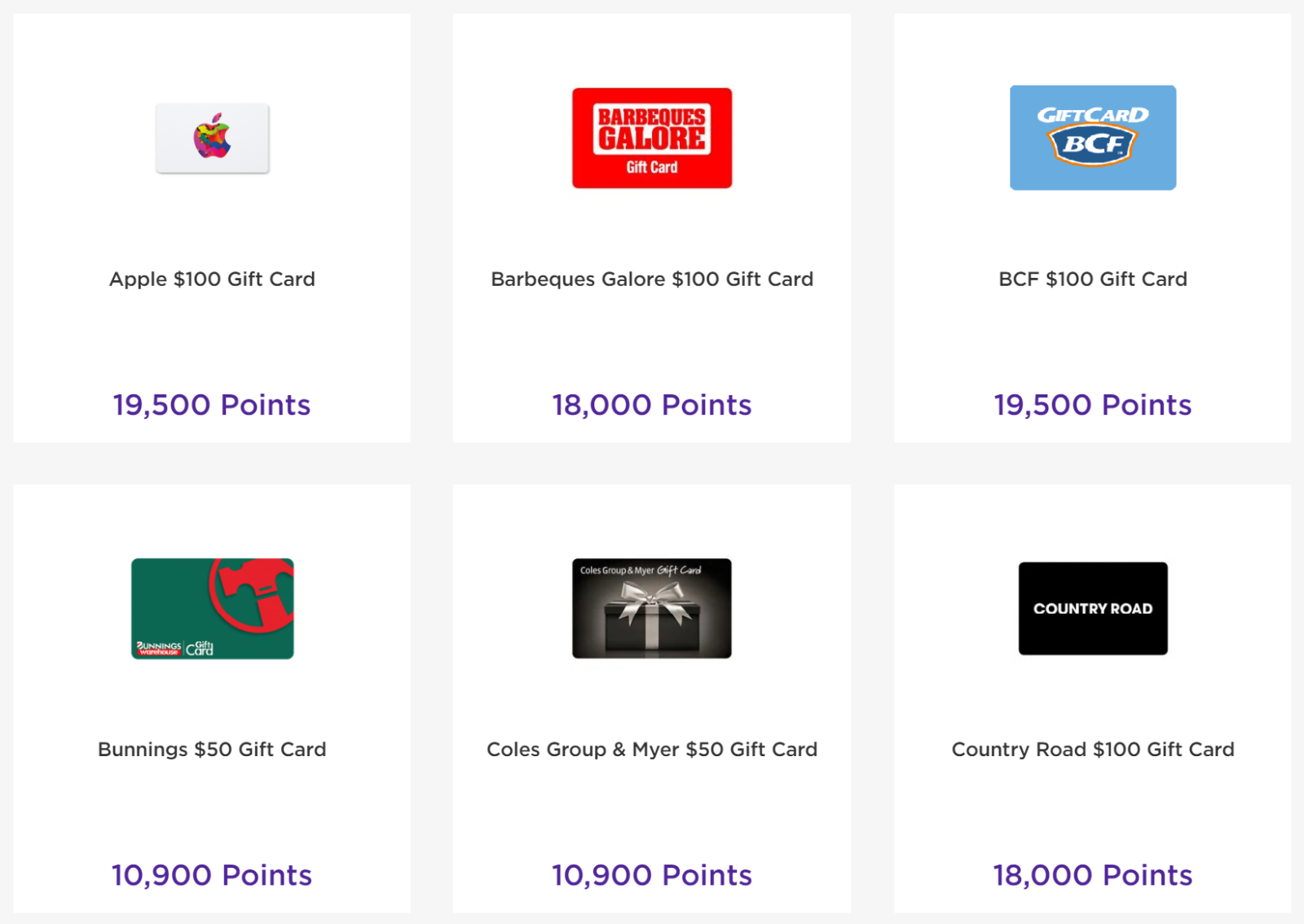Open the Coles Group & Myer card image
This screenshot has height=924, width=1304.
[652, 609]
